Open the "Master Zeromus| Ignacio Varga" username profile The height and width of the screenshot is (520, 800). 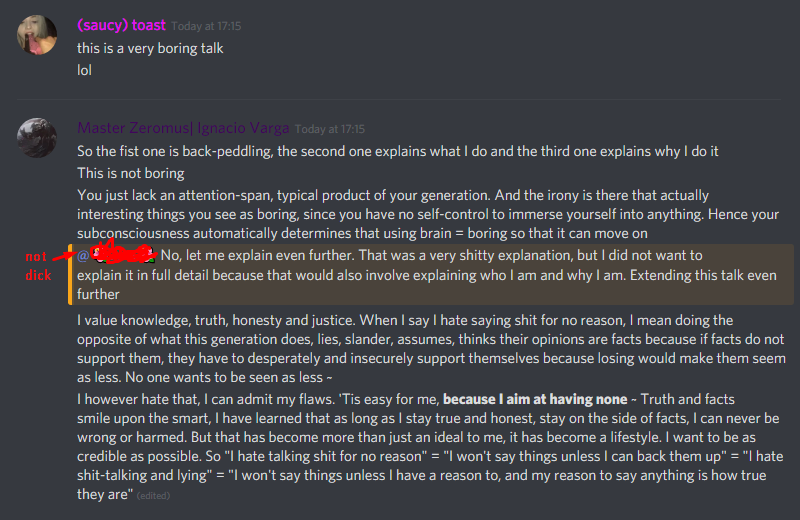pos(183,128)
